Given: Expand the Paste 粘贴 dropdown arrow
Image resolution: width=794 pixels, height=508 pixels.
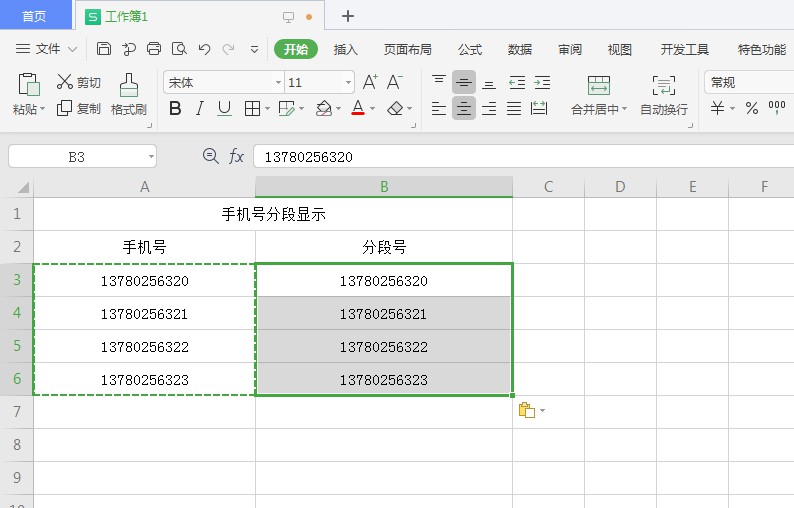Looking at the screenshot, I should point(43,109).
